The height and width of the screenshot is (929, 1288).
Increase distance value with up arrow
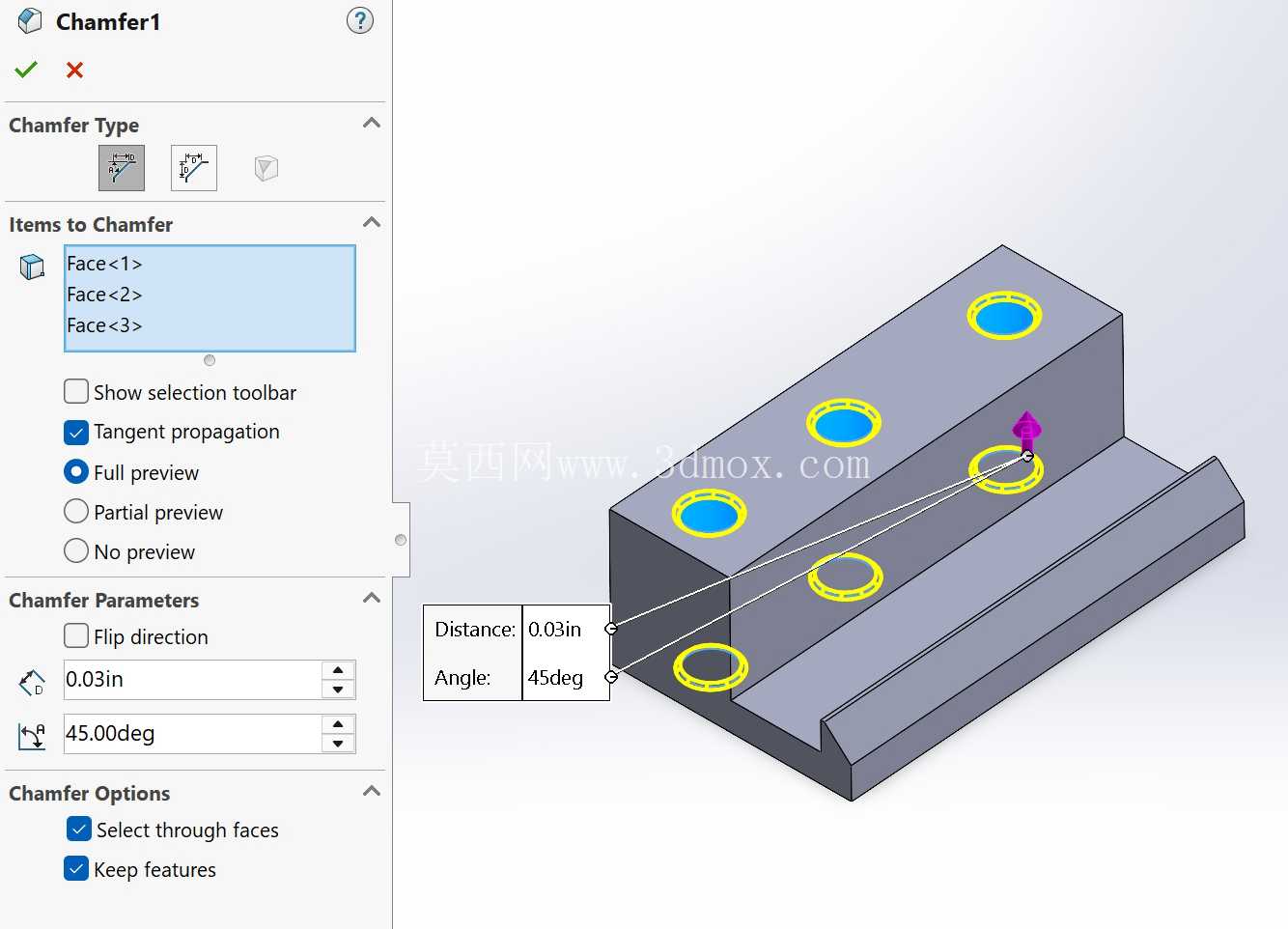338,670
